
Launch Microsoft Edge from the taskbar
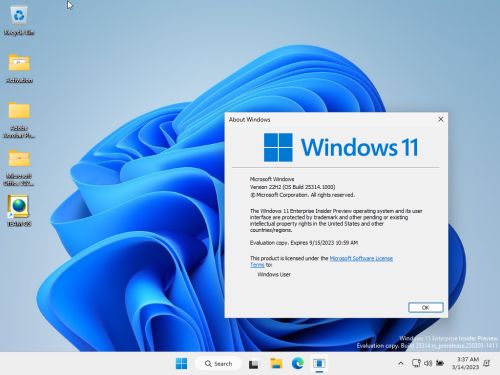pyautogui.click(x=298, y=363)
